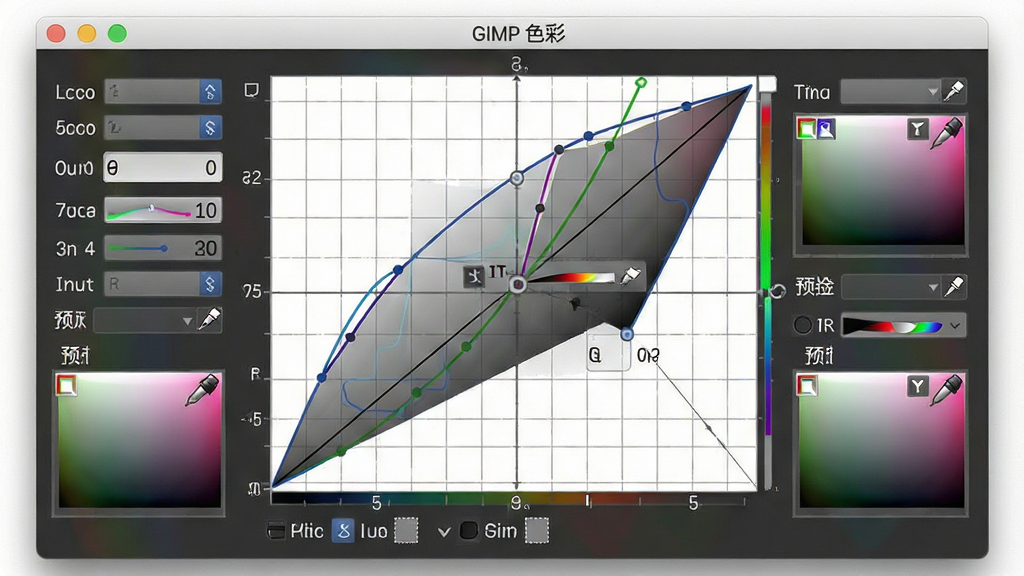Click red square icon in bottom-right color panel
Viewport: 1024px width, 576px height.
click(807, 385)
